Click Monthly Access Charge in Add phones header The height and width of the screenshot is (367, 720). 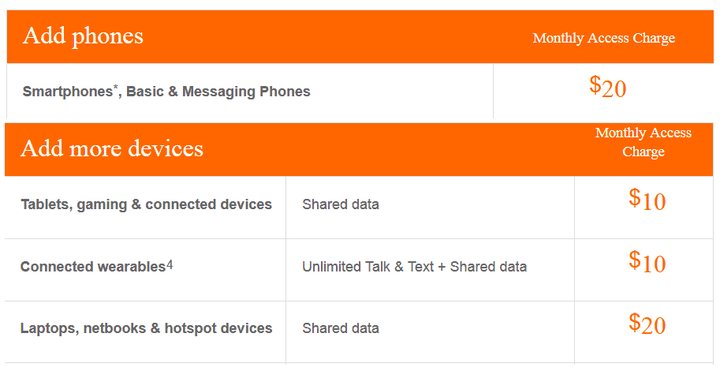[604, 38]
